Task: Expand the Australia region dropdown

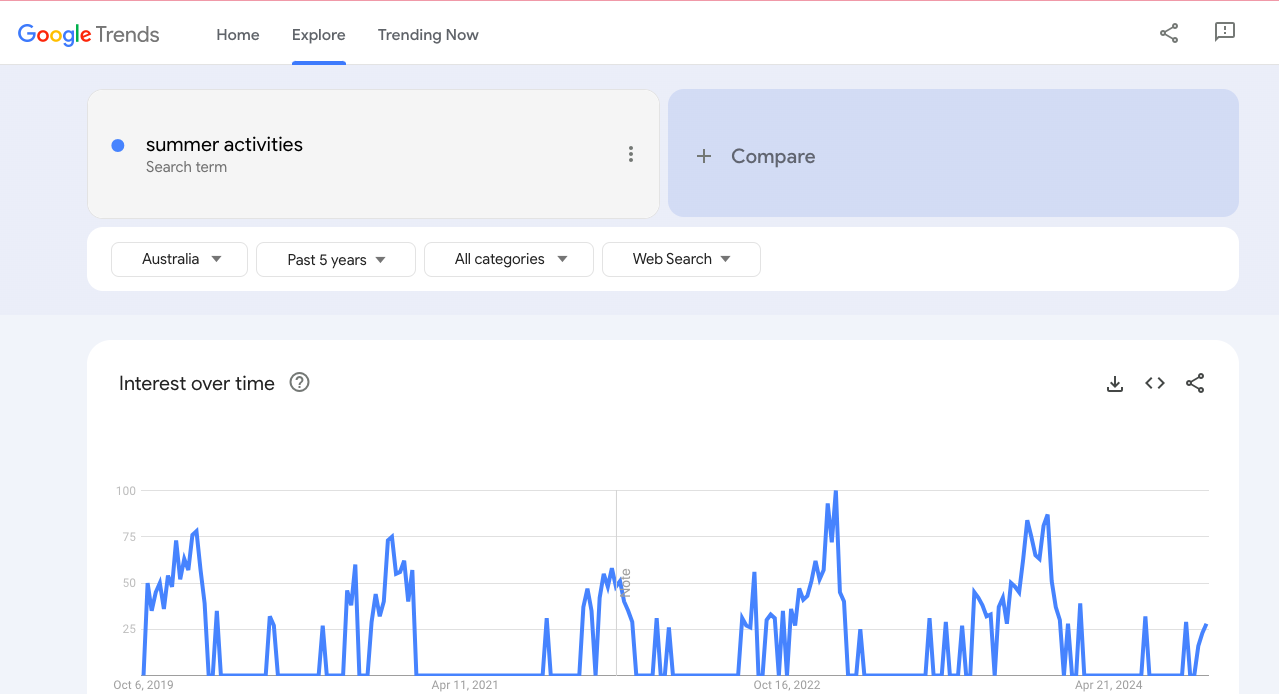Action: coord(180,259)
